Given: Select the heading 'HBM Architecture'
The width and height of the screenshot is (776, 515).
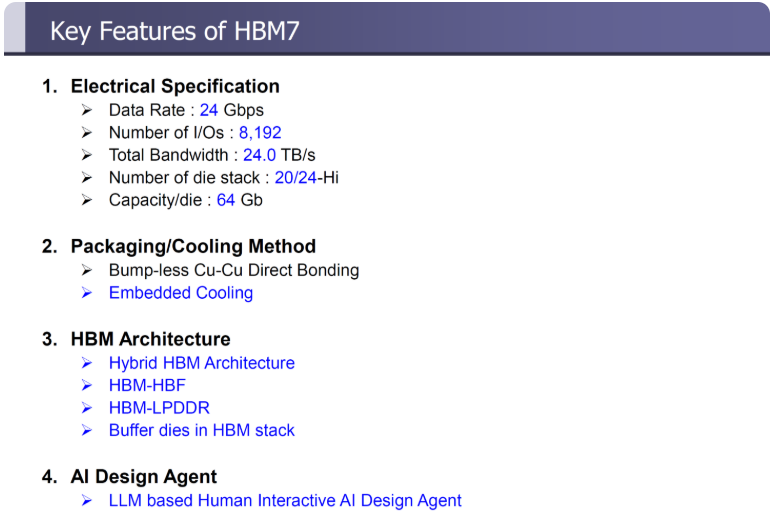Looking at the screenshot, I should click(150, 339).
